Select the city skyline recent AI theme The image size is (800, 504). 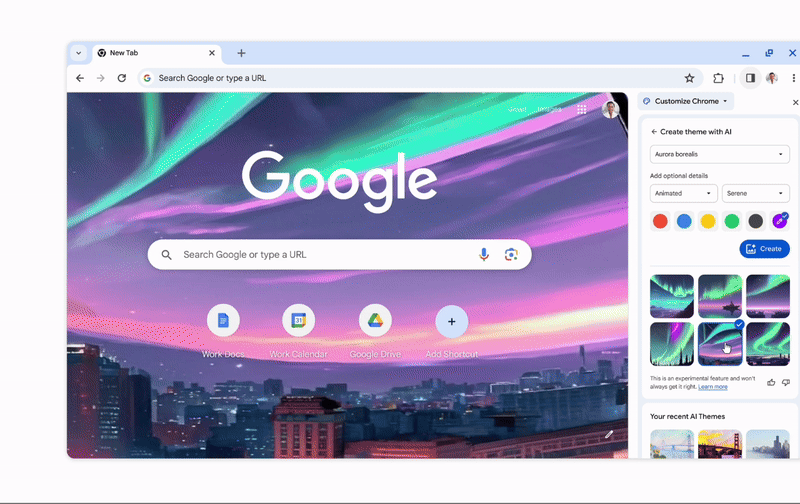click(768, 444)
